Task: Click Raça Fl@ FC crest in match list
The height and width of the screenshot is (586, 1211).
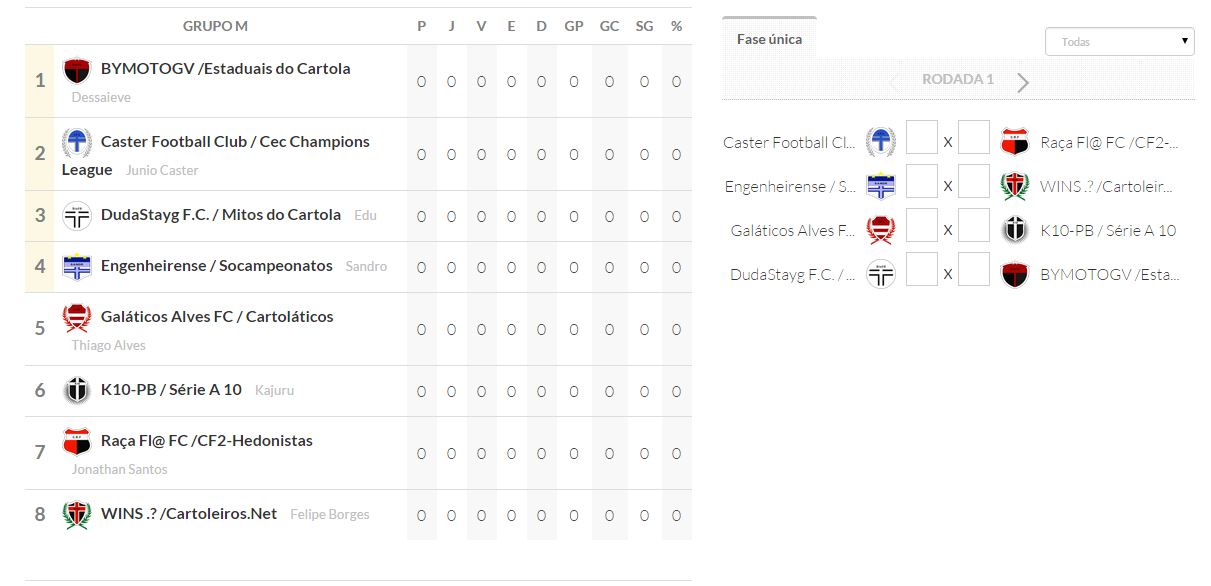Action: point(1015,142)
